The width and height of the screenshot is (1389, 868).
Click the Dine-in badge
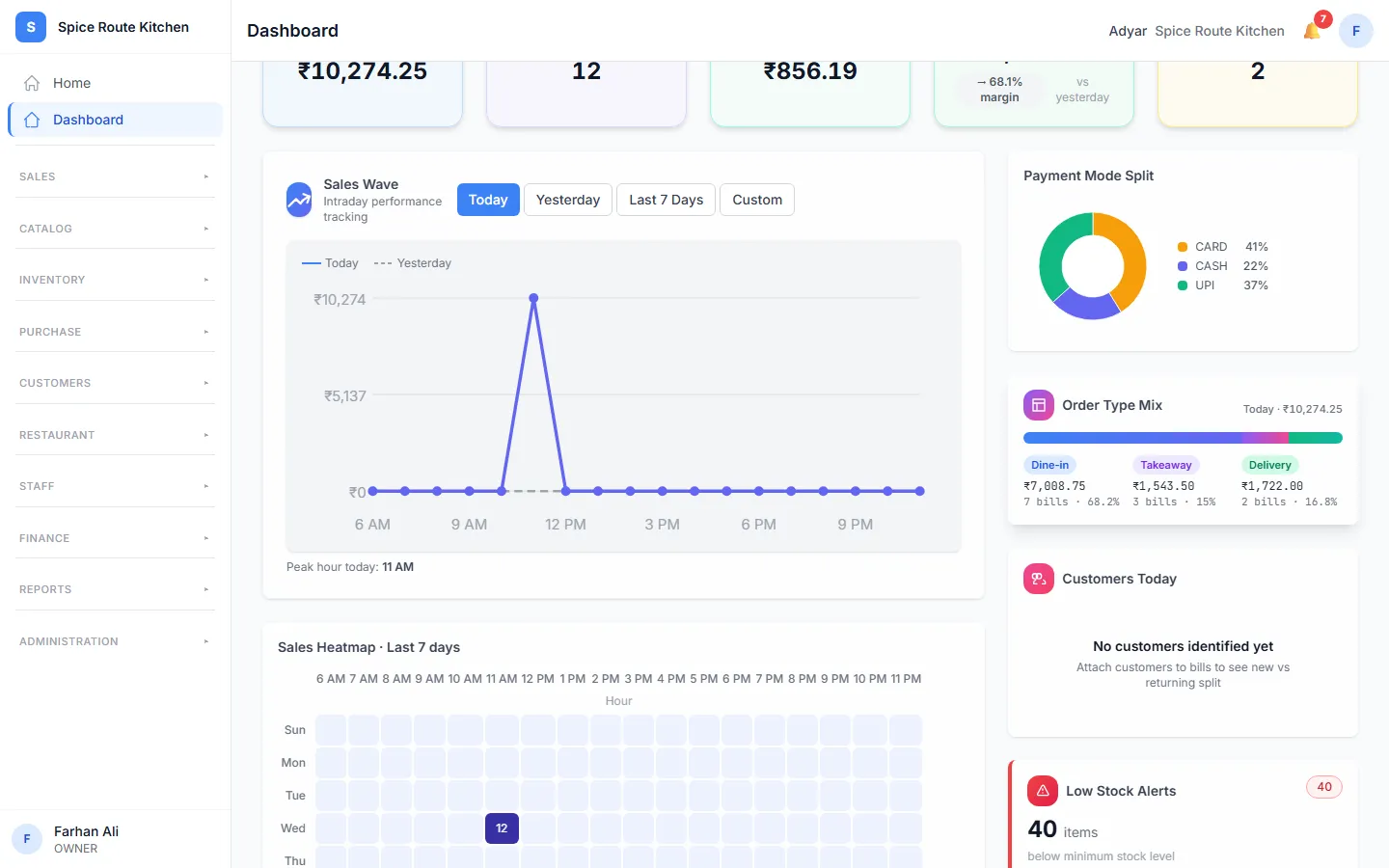coord(1049,465)
